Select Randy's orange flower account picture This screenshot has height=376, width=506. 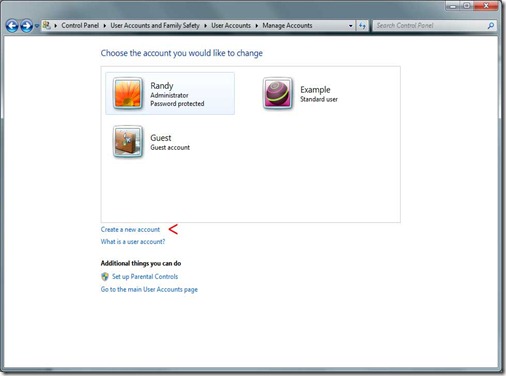pos(128,94)
